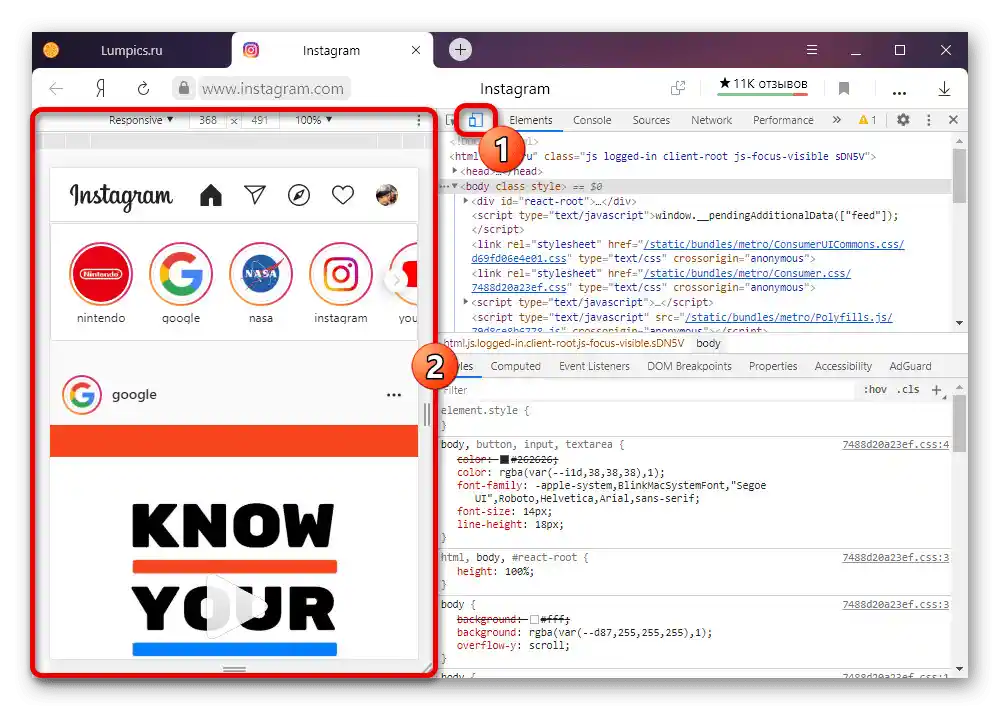Expand the collapsed script text/javascript node
Screen dimensions: 1000x710
466,302
